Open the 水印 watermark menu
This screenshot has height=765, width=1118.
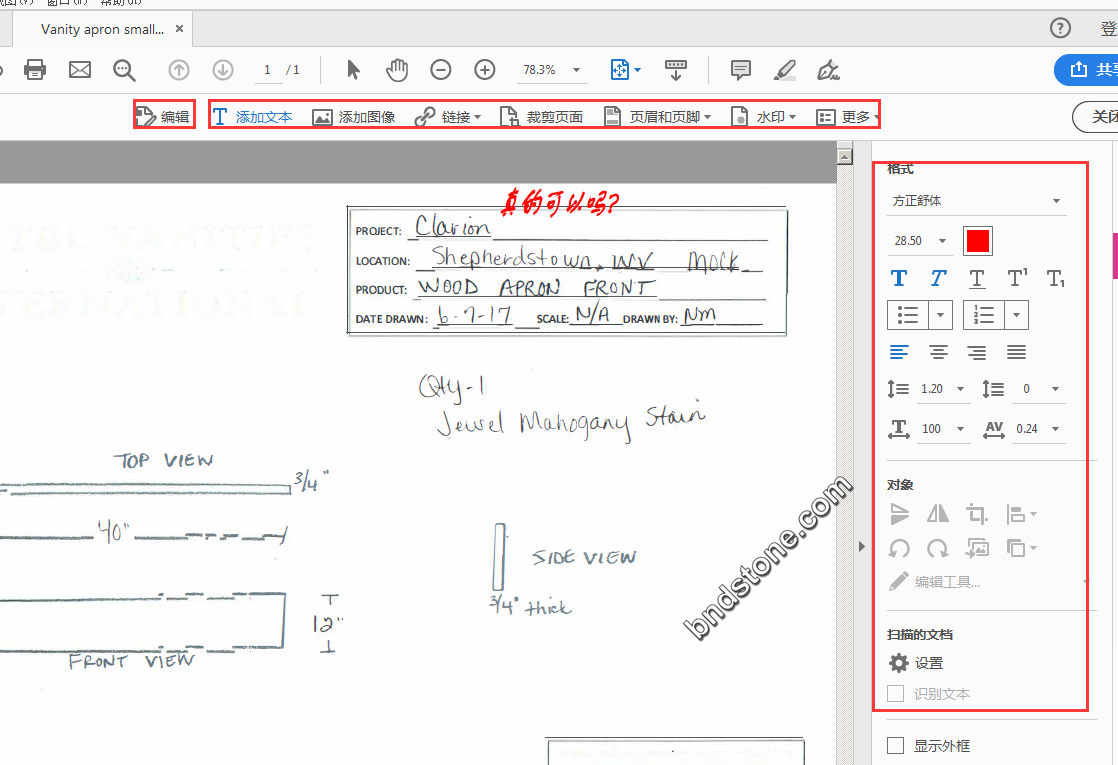point(765,117)
